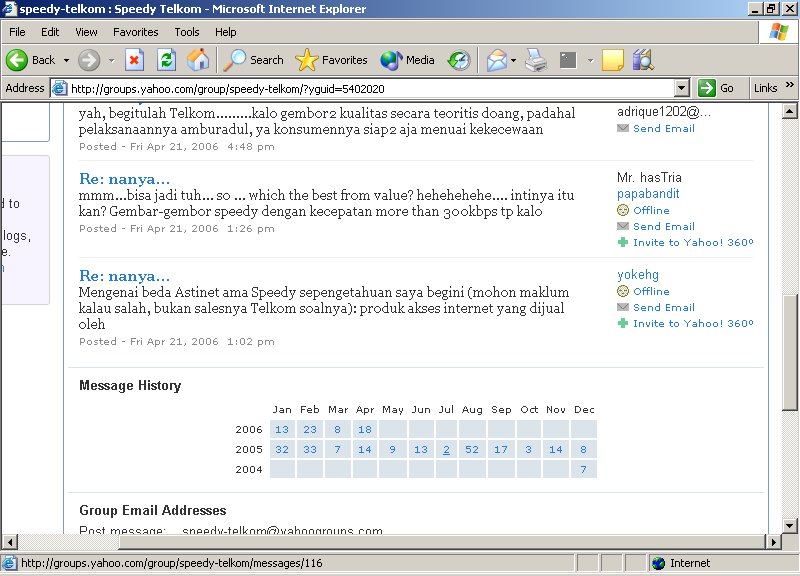Expand the Back button history dropdown
Viewport: 800px width, 576px height.
[66, 61]
